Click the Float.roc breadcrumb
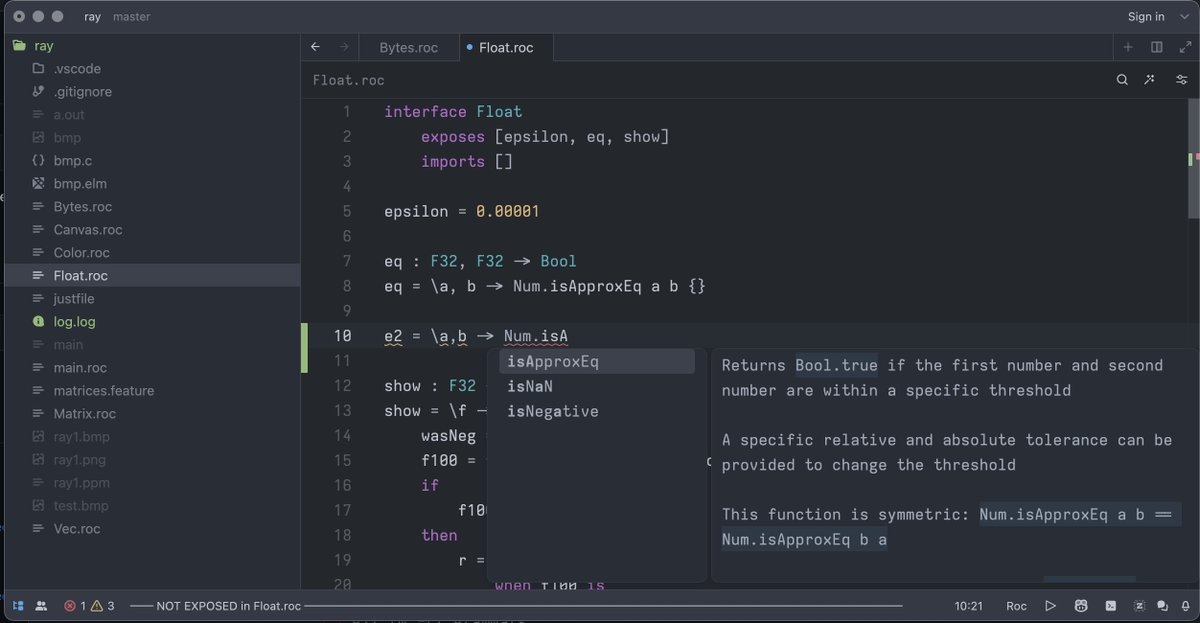 click(348, 80)
